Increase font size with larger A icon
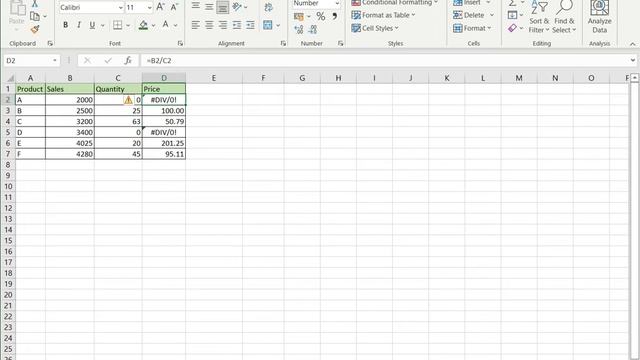640x360 pixels. point(160,7)
